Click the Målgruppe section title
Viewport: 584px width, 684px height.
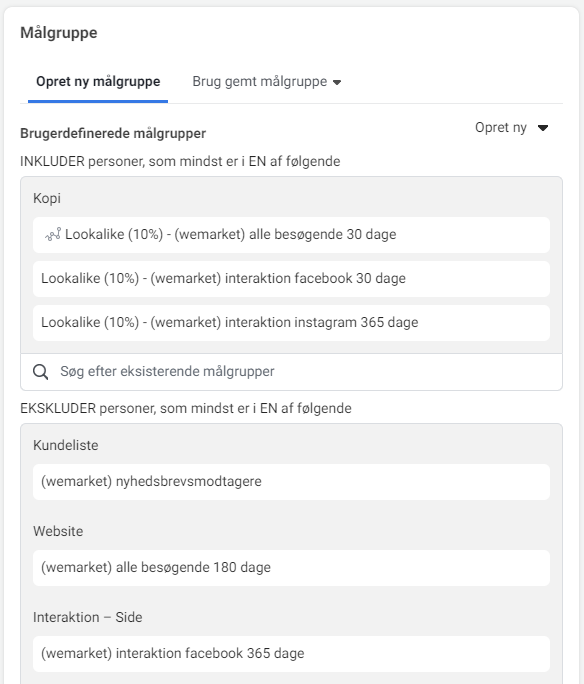[59, 33]
